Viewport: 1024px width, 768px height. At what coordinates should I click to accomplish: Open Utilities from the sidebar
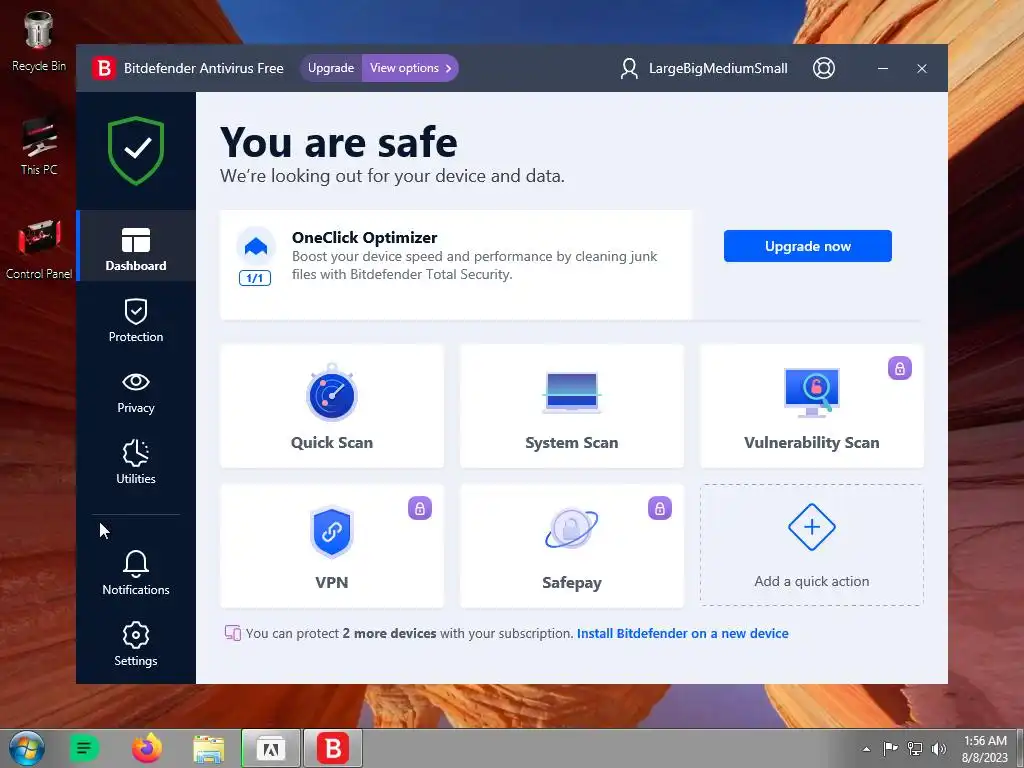point(136,462)
